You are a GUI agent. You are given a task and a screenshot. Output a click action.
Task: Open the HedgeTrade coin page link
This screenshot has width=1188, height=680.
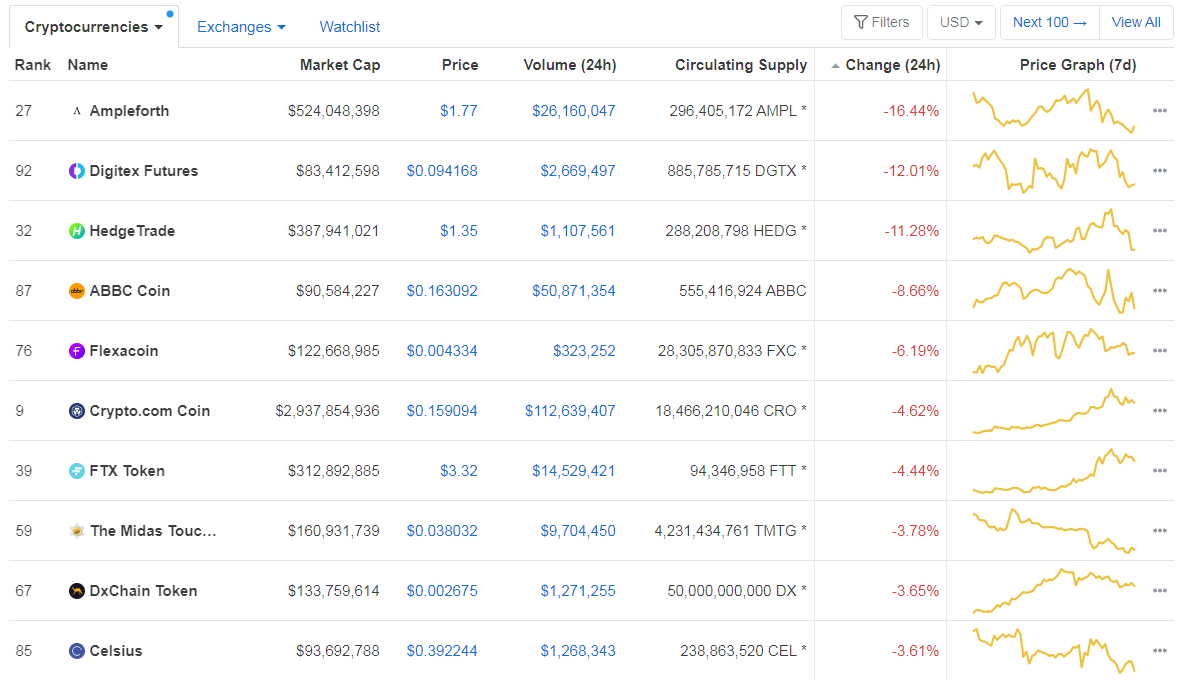tap(133, 231)
